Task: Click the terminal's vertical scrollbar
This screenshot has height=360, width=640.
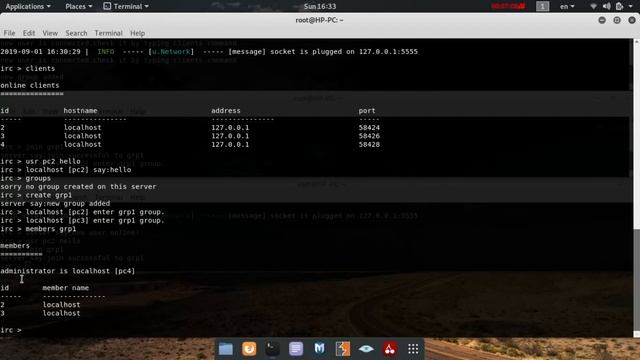Action: (636, 188)
